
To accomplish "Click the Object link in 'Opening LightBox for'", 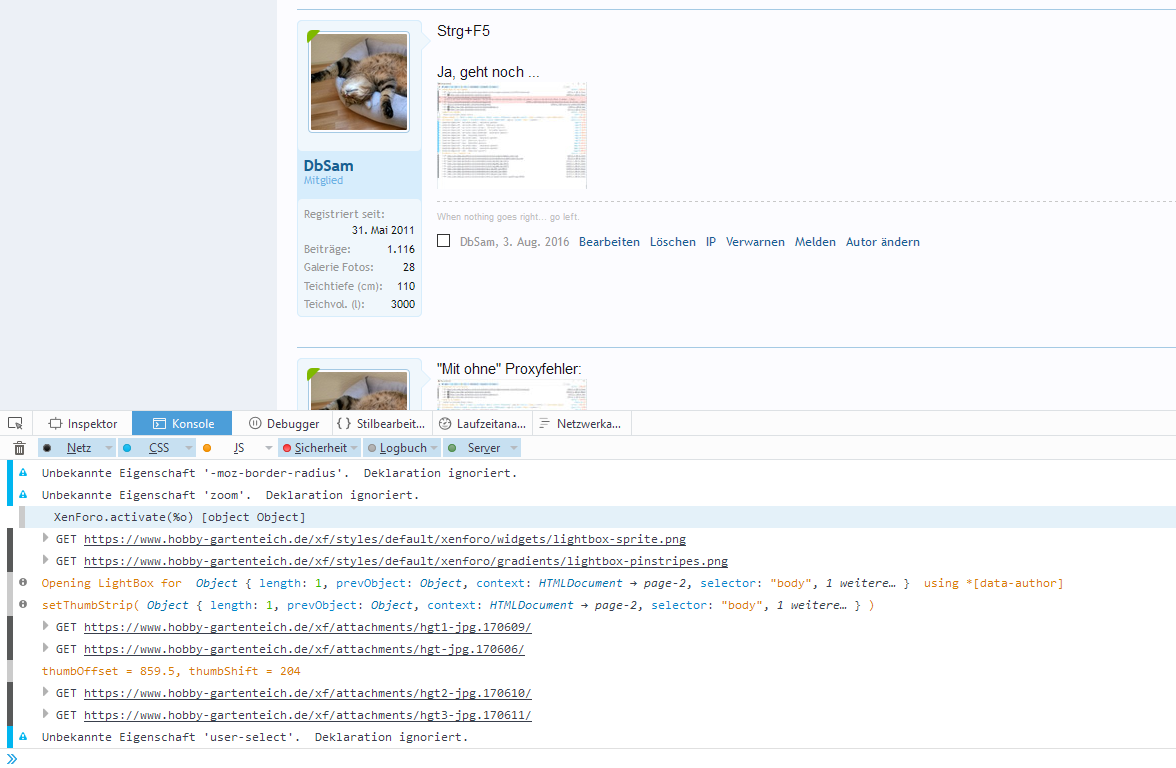I will coord(216,583).
